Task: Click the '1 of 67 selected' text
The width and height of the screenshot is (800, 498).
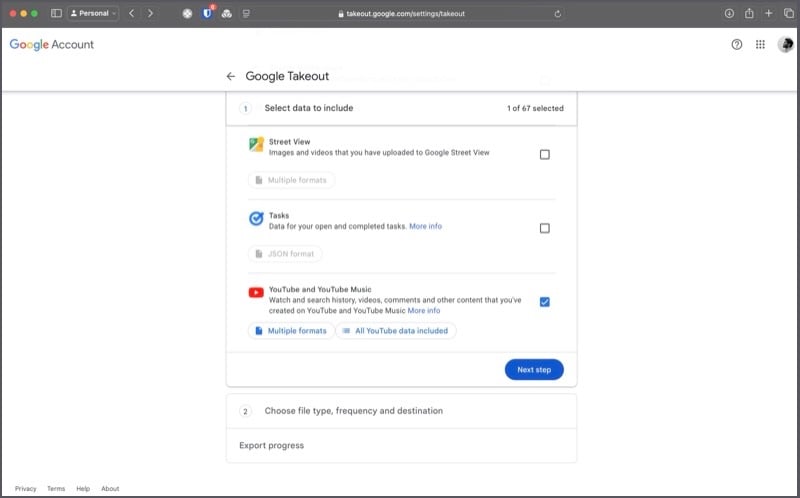Action: [x=535, y=108]
